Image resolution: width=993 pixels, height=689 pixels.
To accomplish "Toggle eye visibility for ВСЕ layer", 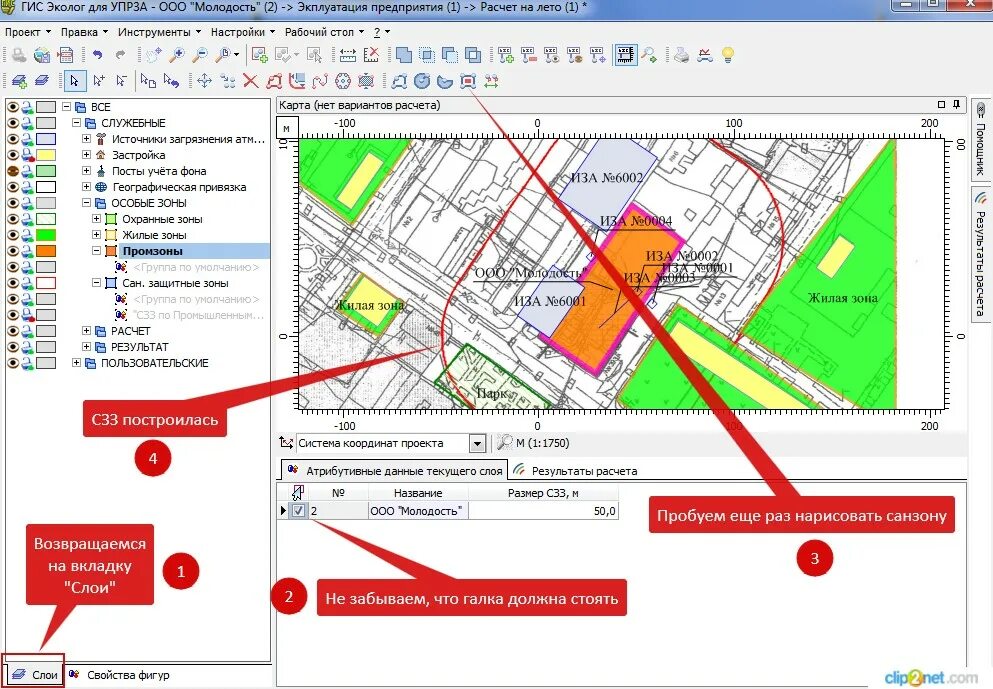I will [x=13, y=107].
